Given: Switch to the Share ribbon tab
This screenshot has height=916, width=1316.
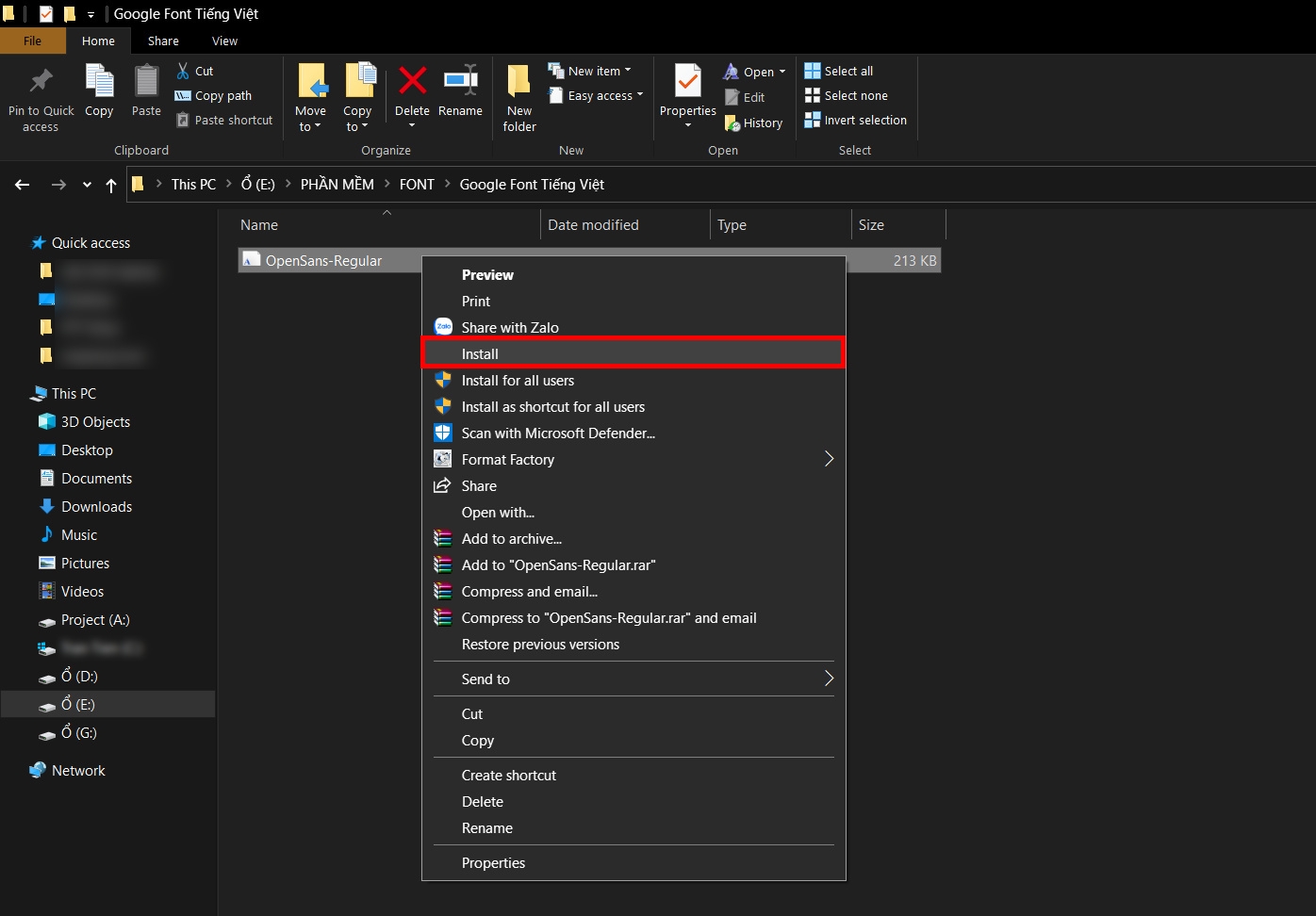Looking at the screenshot, I should [x=163, y=41].
